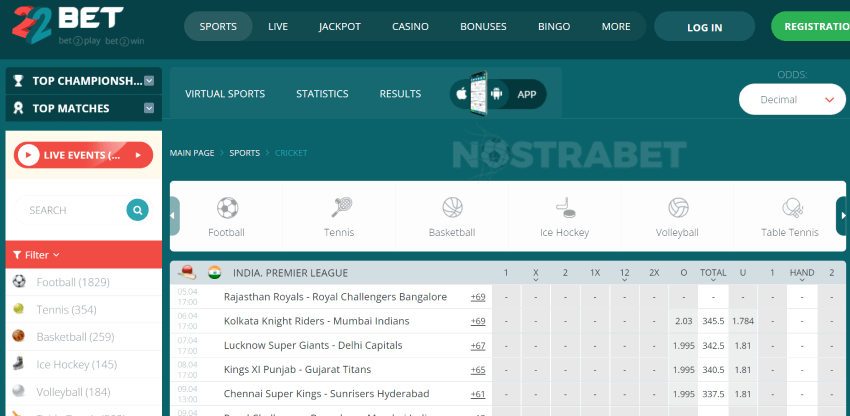Screen dimensions: 850x416
Task: Click the medal icon beside Top Matches
Action: (18, 108)
